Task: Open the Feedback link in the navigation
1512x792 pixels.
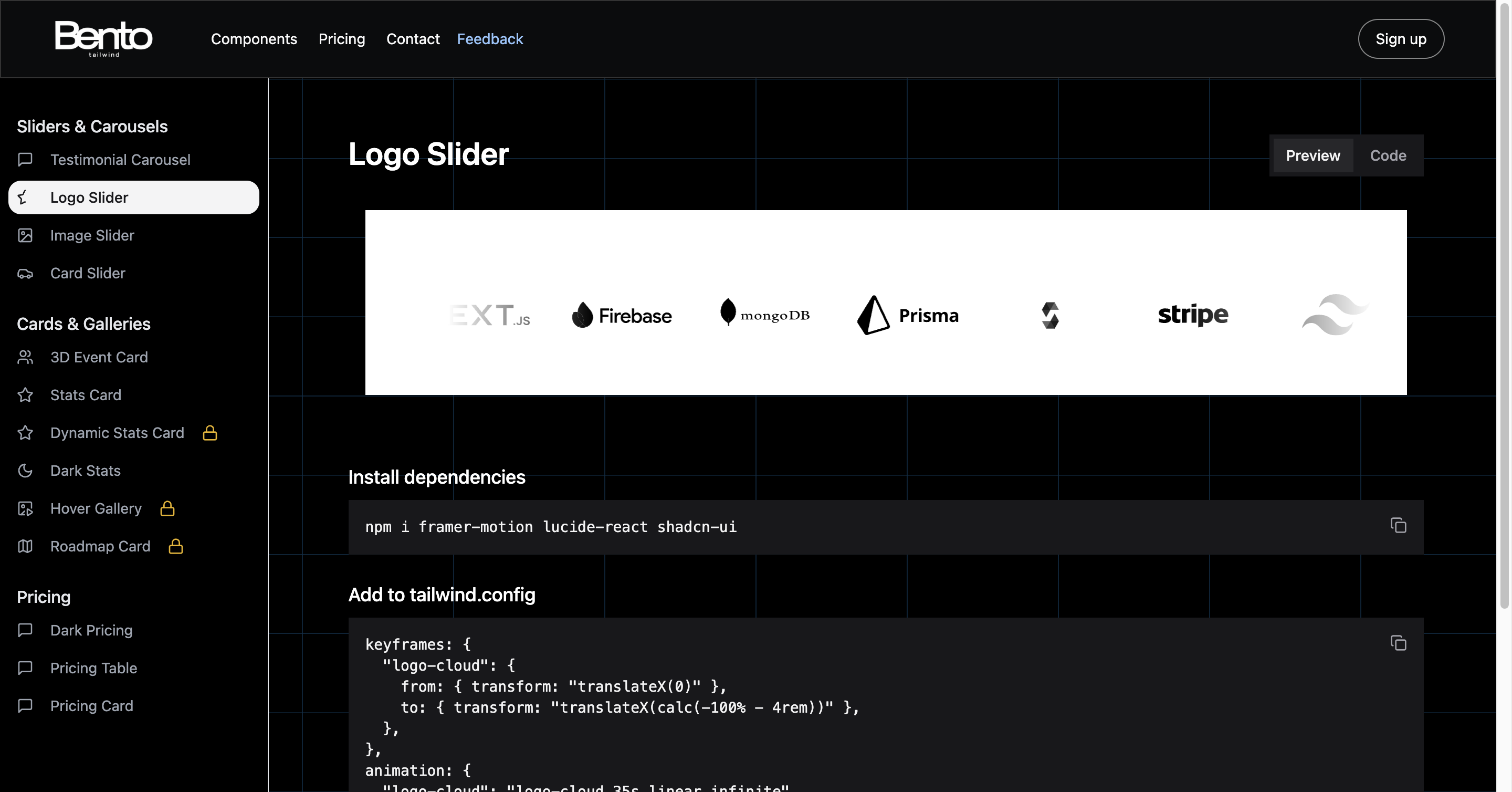Action: [489, 39]
